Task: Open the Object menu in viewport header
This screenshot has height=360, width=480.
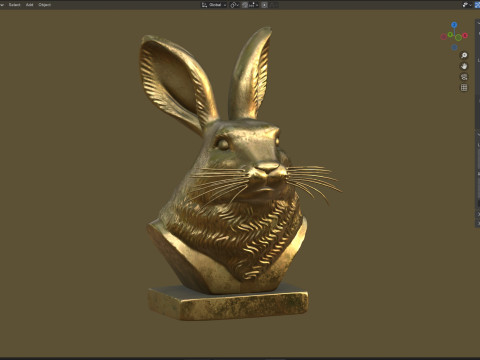Action: tap(45, 5)
